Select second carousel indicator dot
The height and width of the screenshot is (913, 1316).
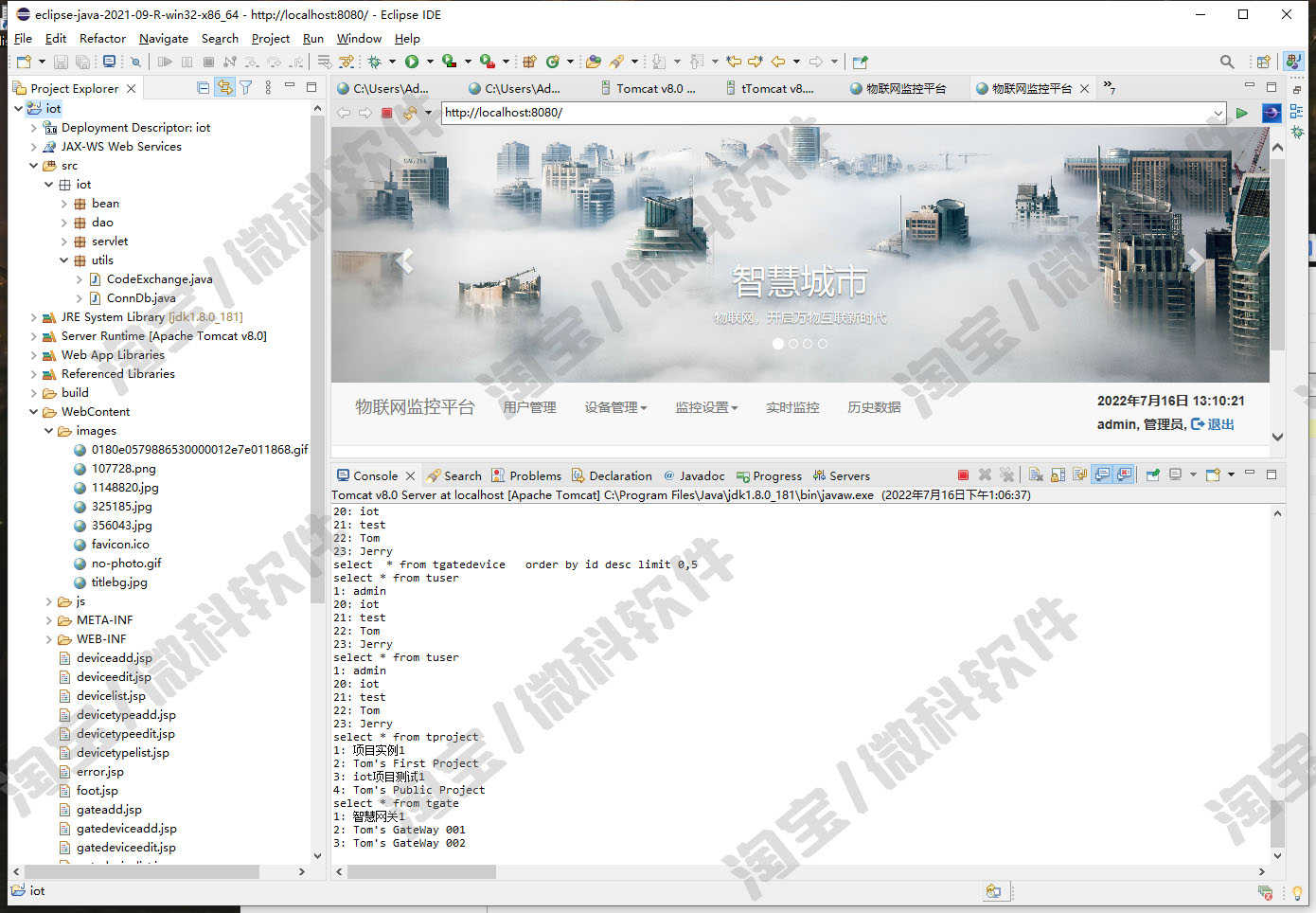[793, 344]
